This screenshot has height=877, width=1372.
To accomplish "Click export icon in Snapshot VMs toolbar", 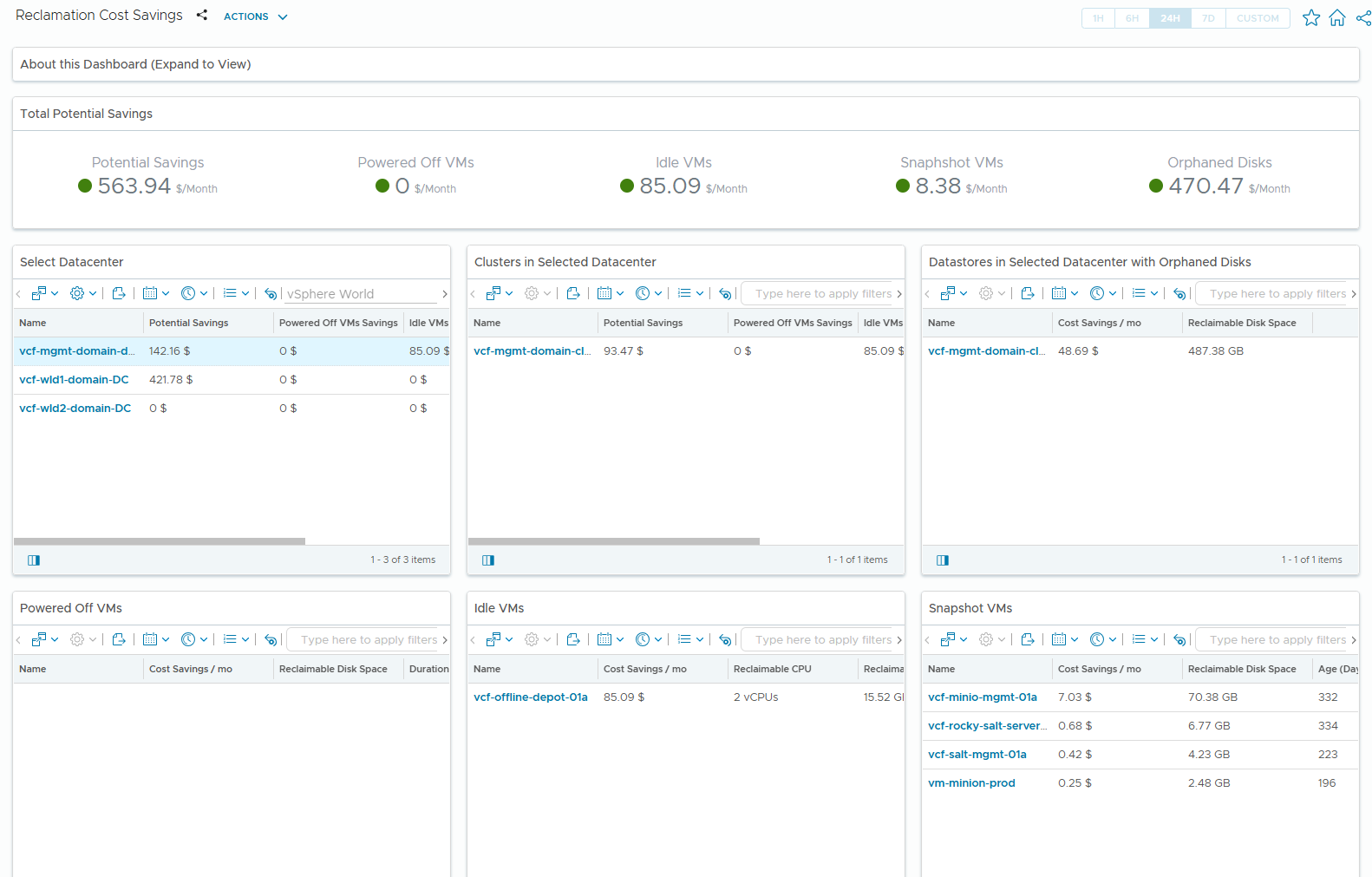I will click(1028, 639).
